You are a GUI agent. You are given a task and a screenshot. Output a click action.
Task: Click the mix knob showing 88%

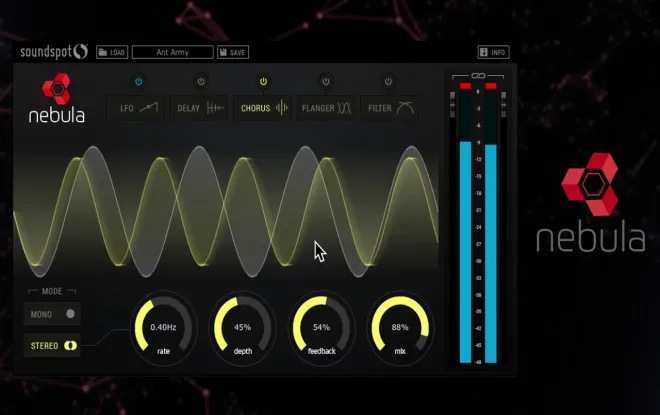(400, 327)
